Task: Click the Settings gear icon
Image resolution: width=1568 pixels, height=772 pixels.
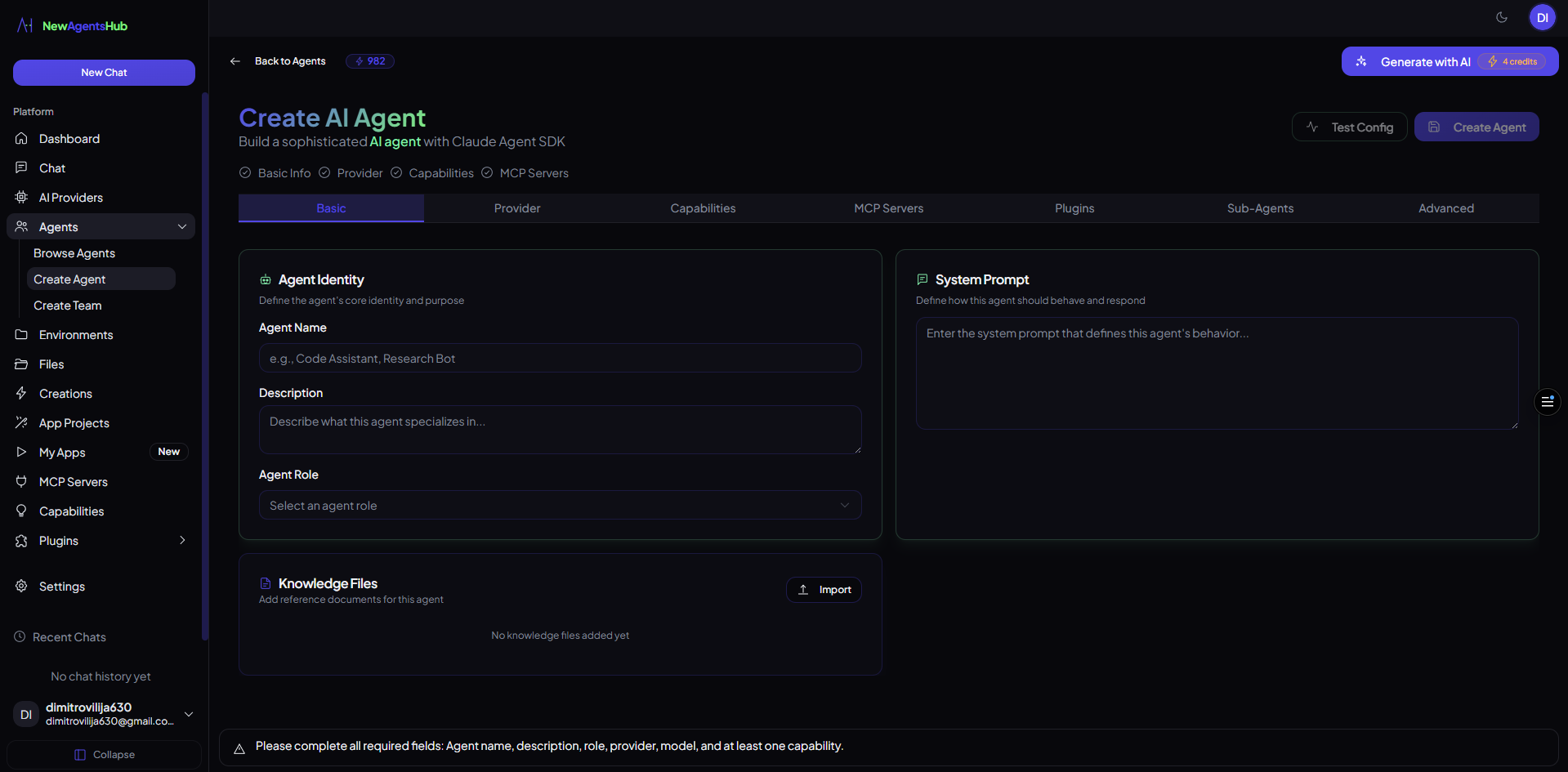Action: (22, 587)
